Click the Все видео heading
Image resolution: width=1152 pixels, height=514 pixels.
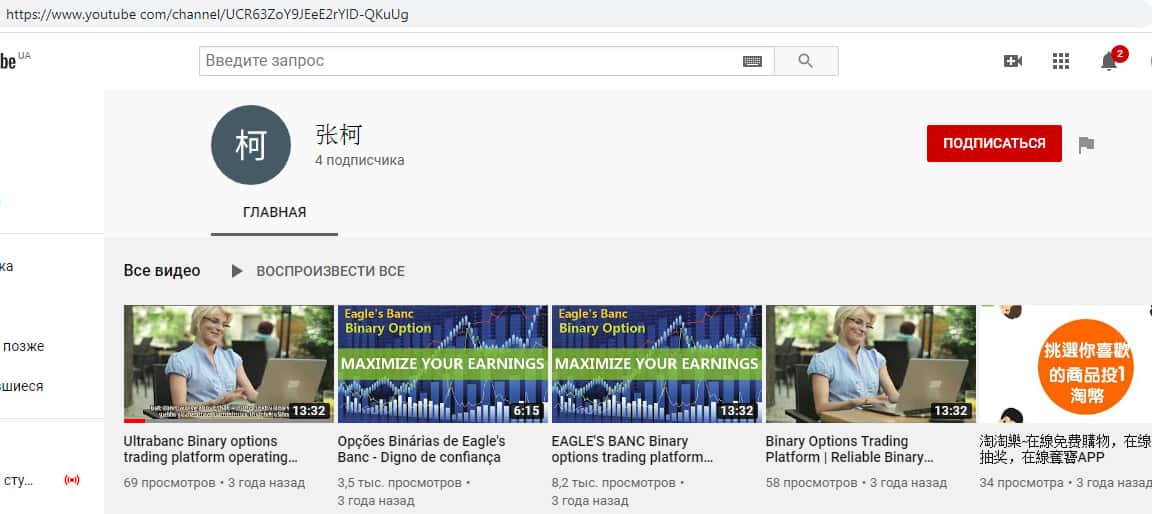coord(162,271)
